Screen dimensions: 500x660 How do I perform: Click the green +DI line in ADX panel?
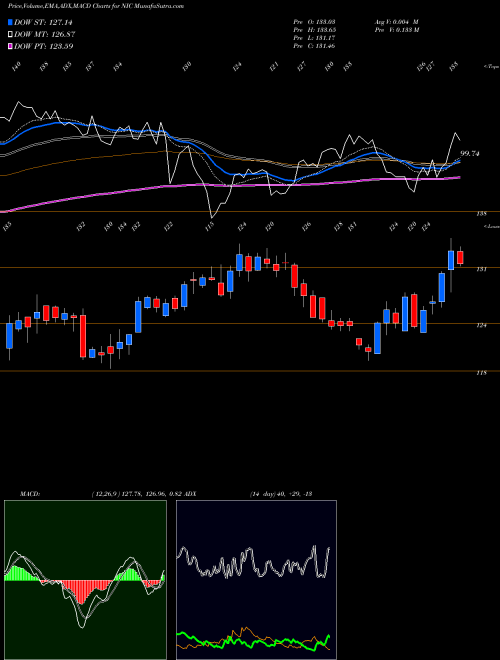point(253,641)
